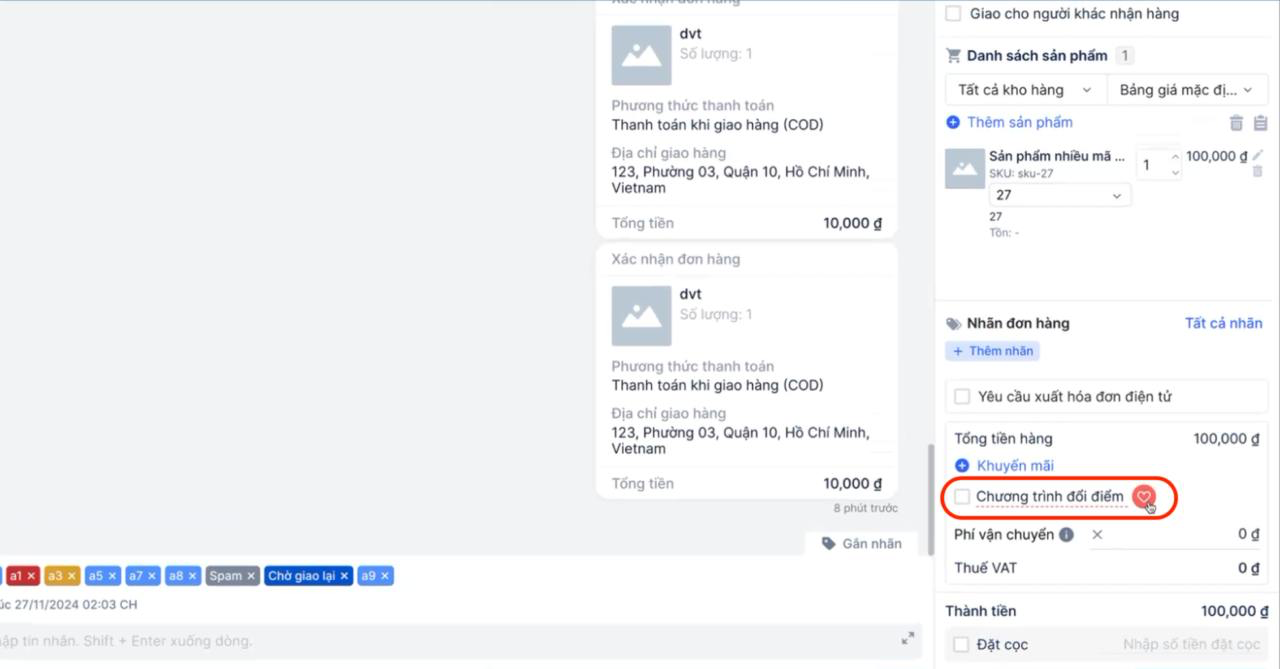Click the badge 1 beside Danh sách sản phẩm

point(1125,56)
